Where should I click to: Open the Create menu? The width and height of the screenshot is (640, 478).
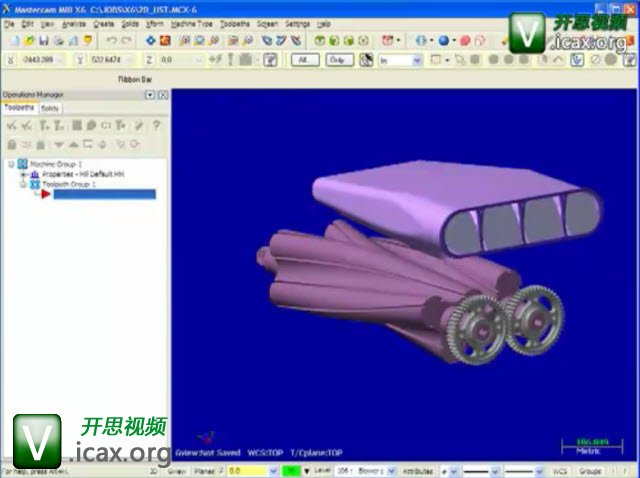104,24
